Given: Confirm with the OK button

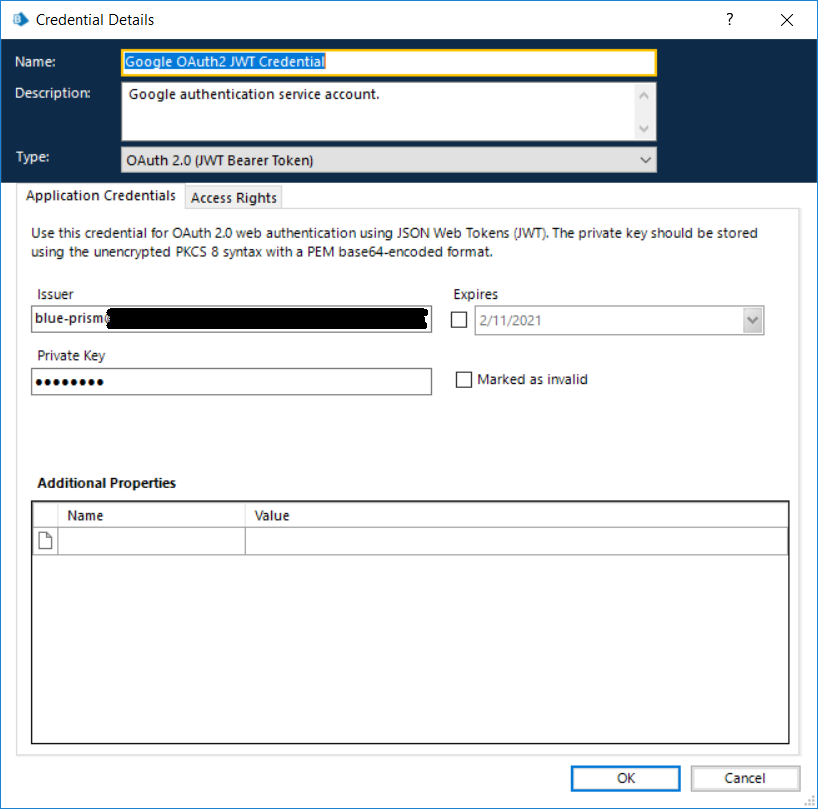Looking at the screenshot, I should point(625,778).
